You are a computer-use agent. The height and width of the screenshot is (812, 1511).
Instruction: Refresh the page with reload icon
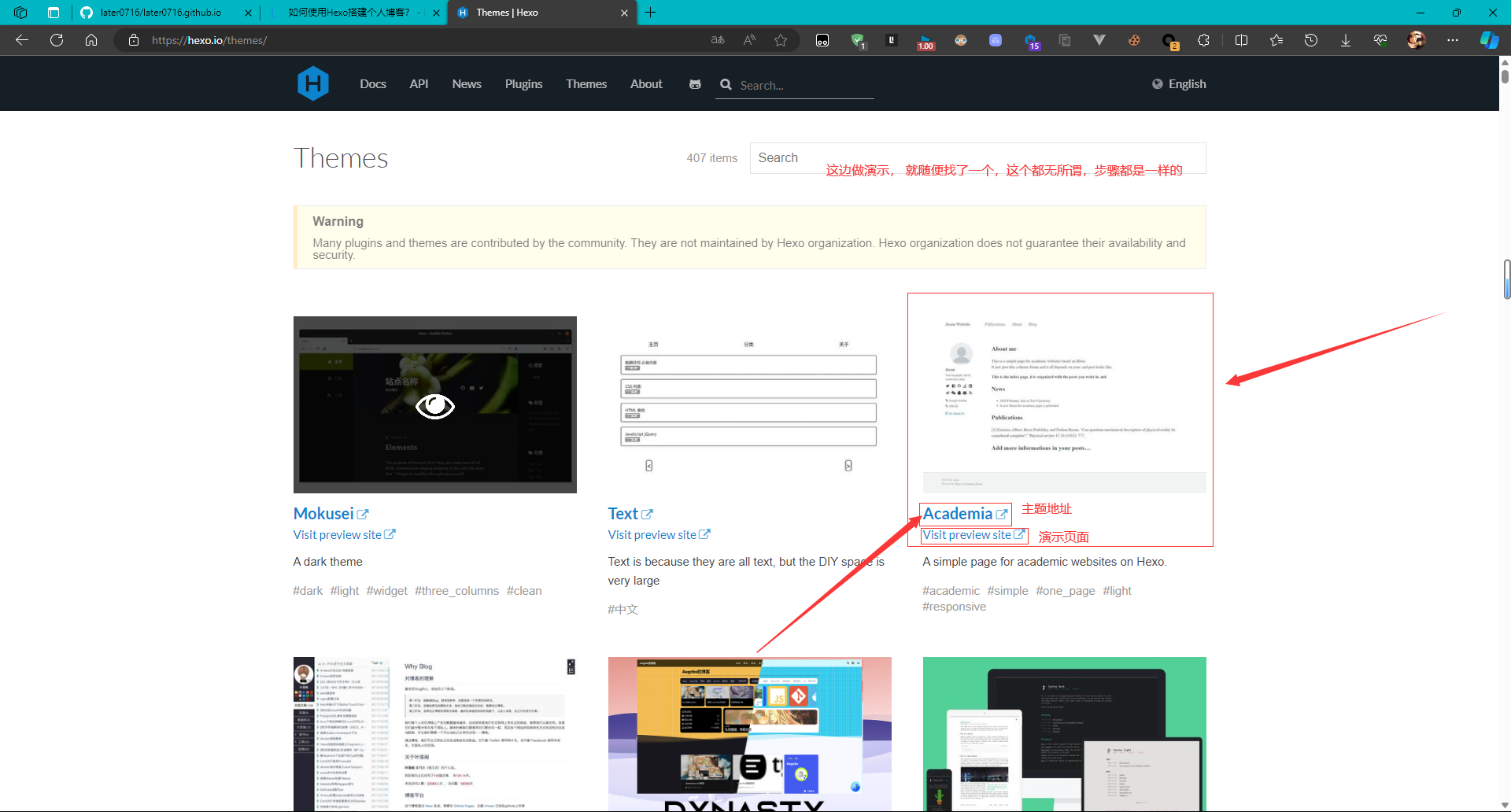pyautogui.click(x=57, y=40)
